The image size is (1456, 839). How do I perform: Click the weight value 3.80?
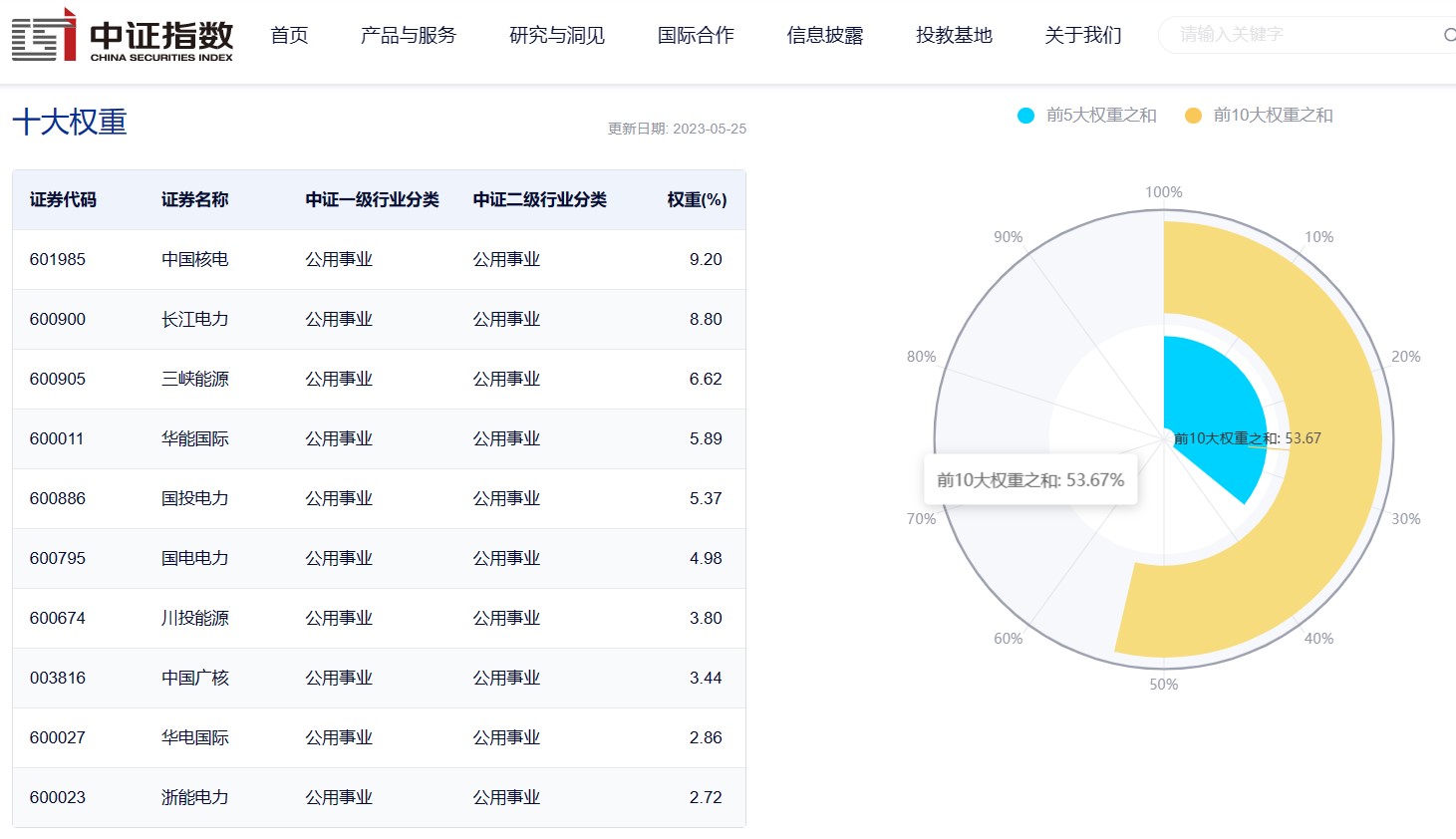coord(706,619)
